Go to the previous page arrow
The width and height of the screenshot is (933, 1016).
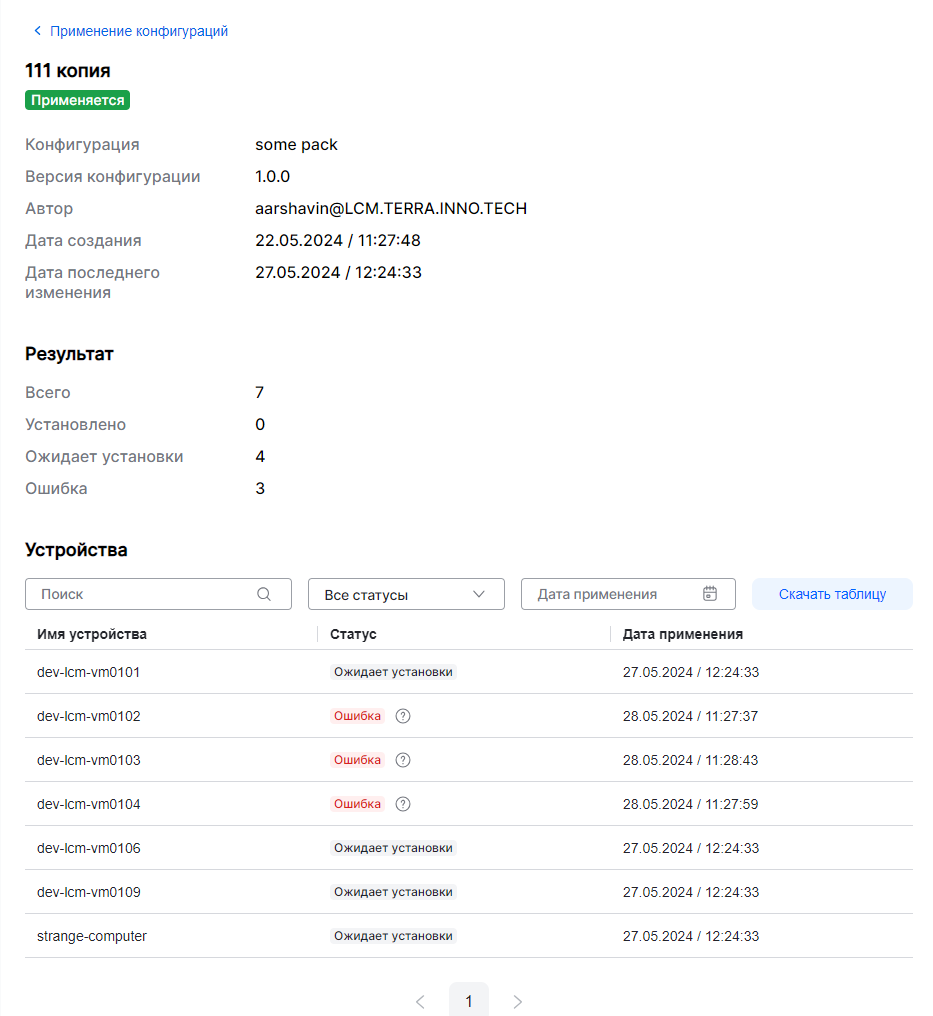pos(420,1001)
